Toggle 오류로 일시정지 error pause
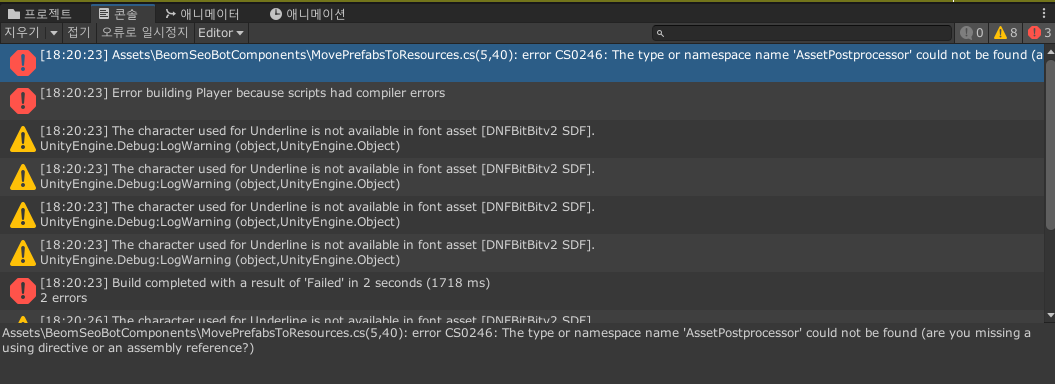Screen dimensions: 1055x384 145,32
